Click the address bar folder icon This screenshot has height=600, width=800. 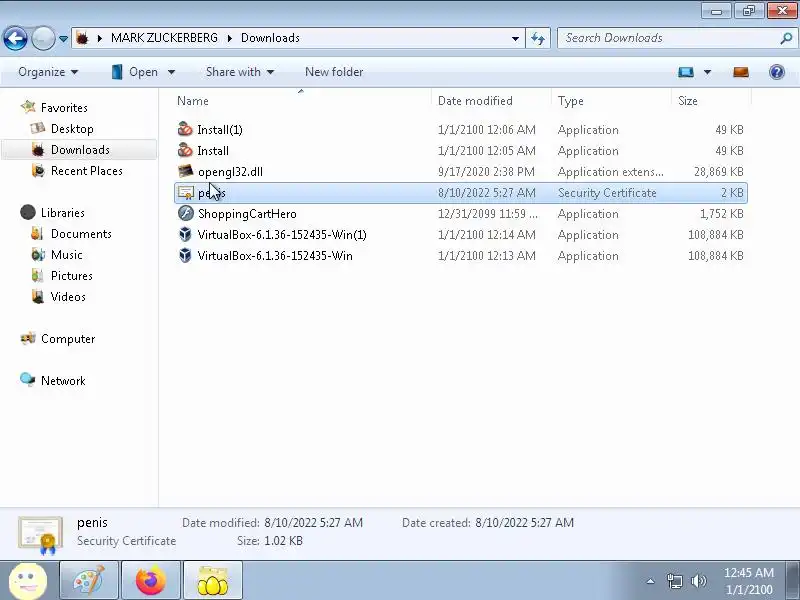pos(82,38)
